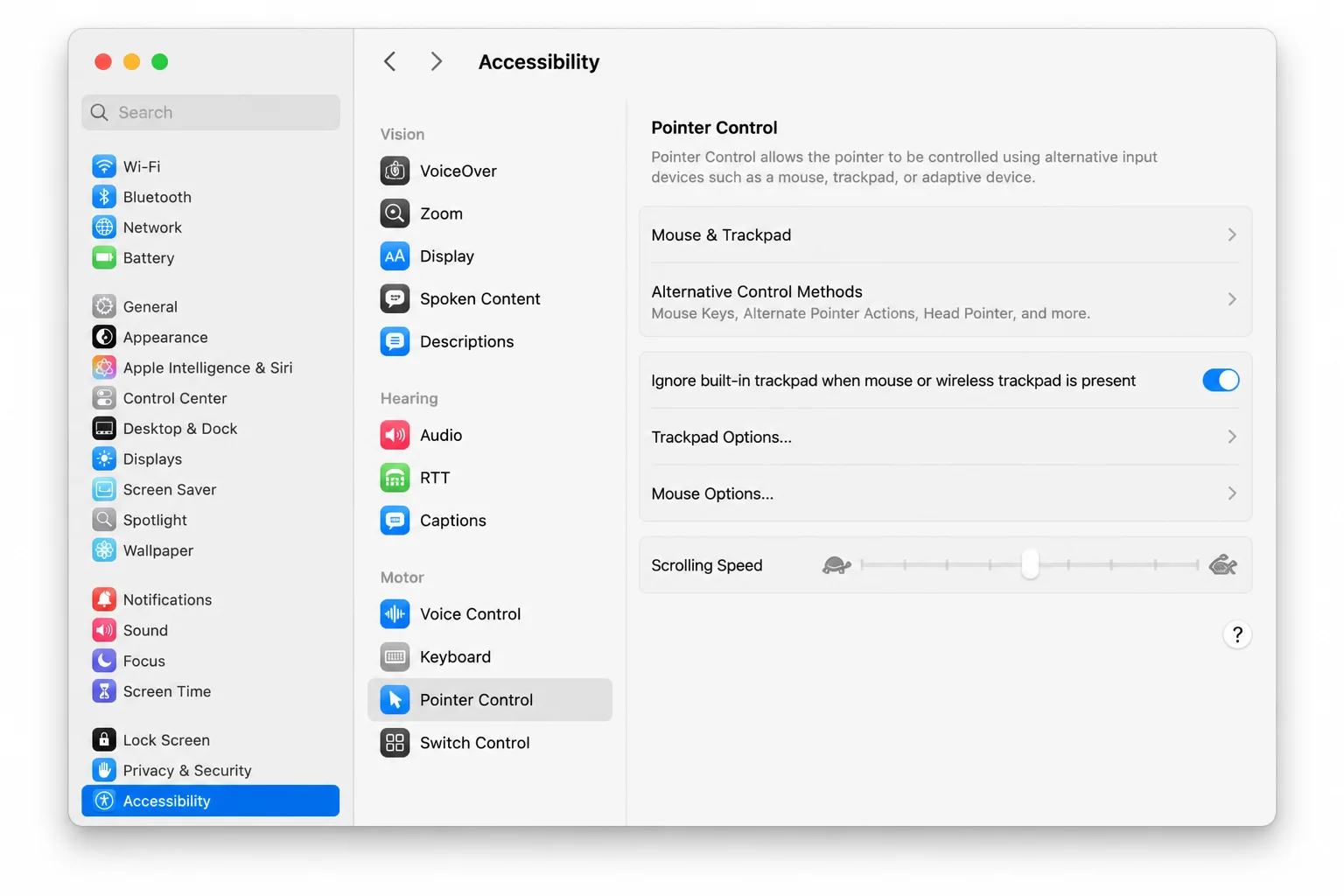Open Mouse Options chevron
This screenshot has width=1344, height=896.
point(1231,493)
